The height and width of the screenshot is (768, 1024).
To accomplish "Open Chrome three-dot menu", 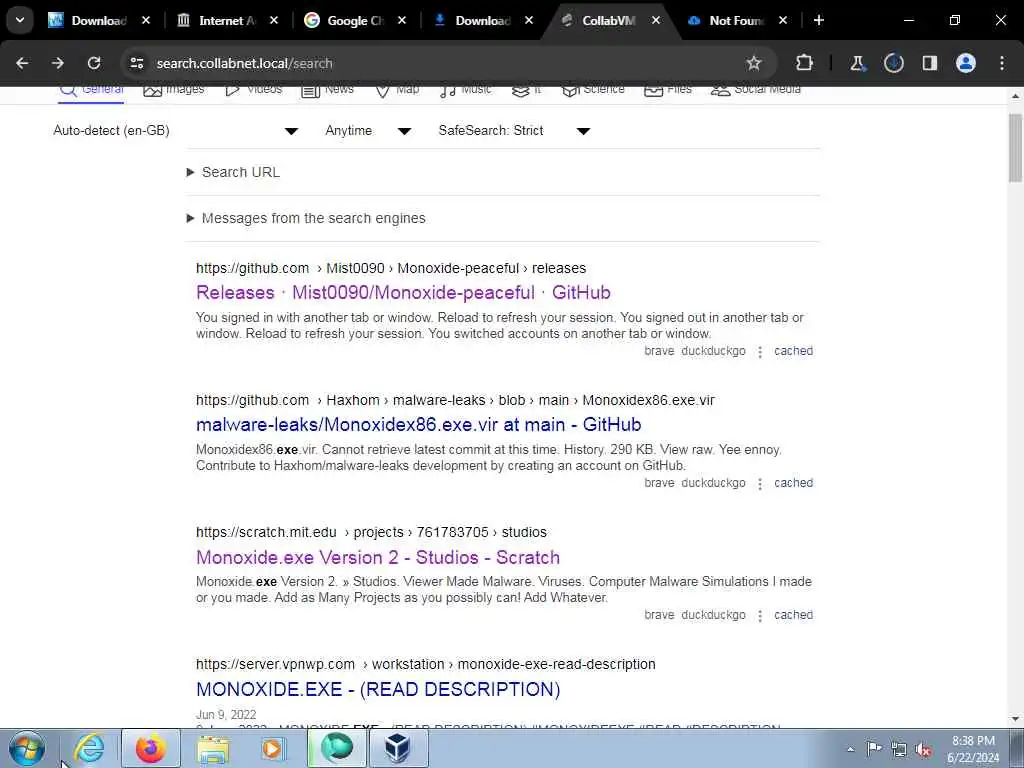I will [x=1002, y=63].
